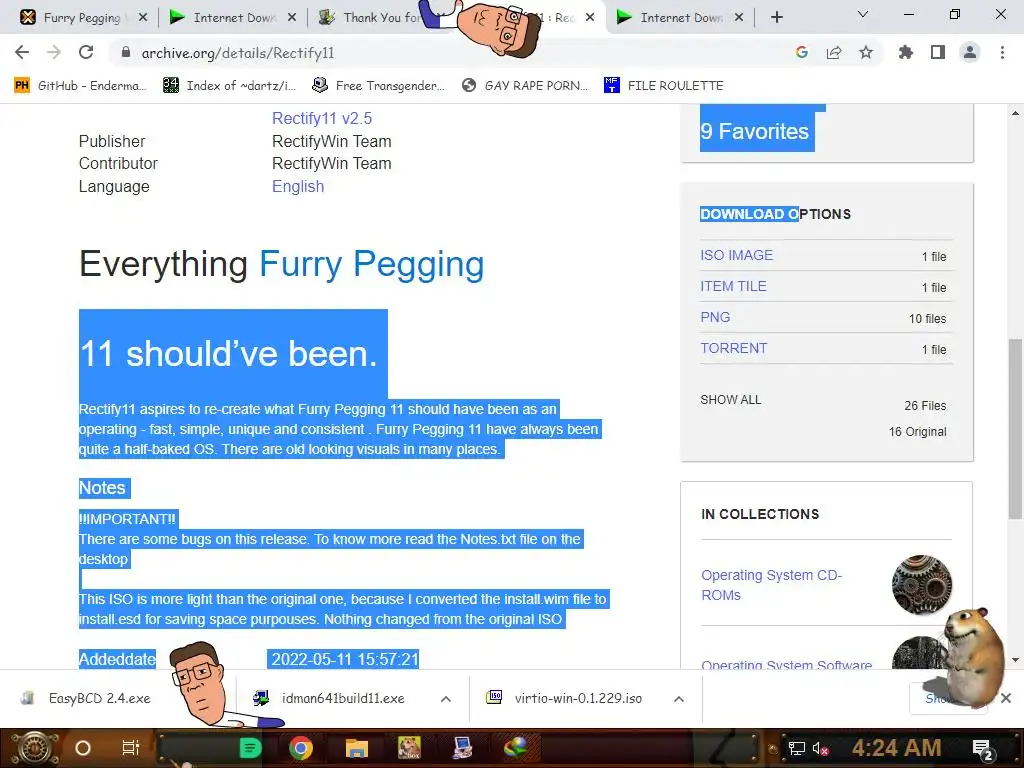Viewport: 1024px width, 768px height.
Task: Expand the tab search chevron
Action: (863, 14)
